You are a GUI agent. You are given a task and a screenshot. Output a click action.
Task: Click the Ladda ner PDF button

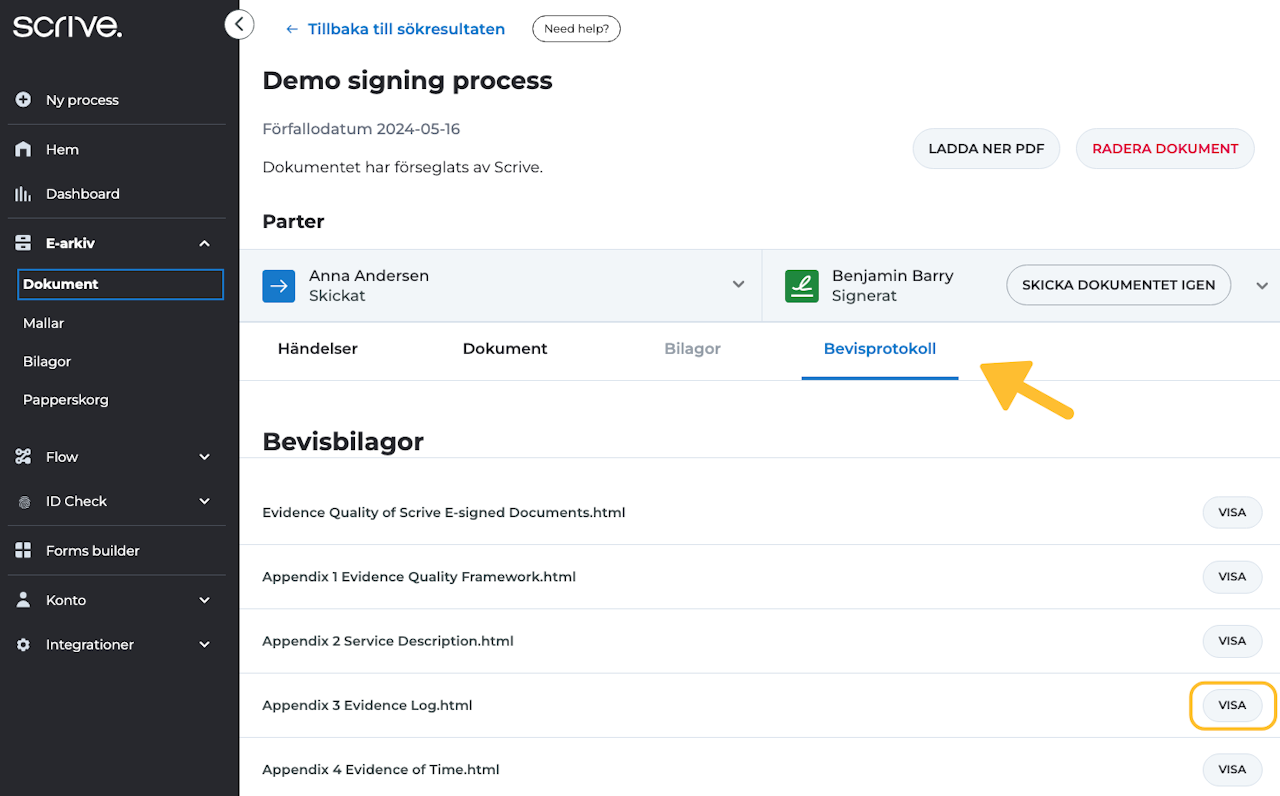[986, 149]
